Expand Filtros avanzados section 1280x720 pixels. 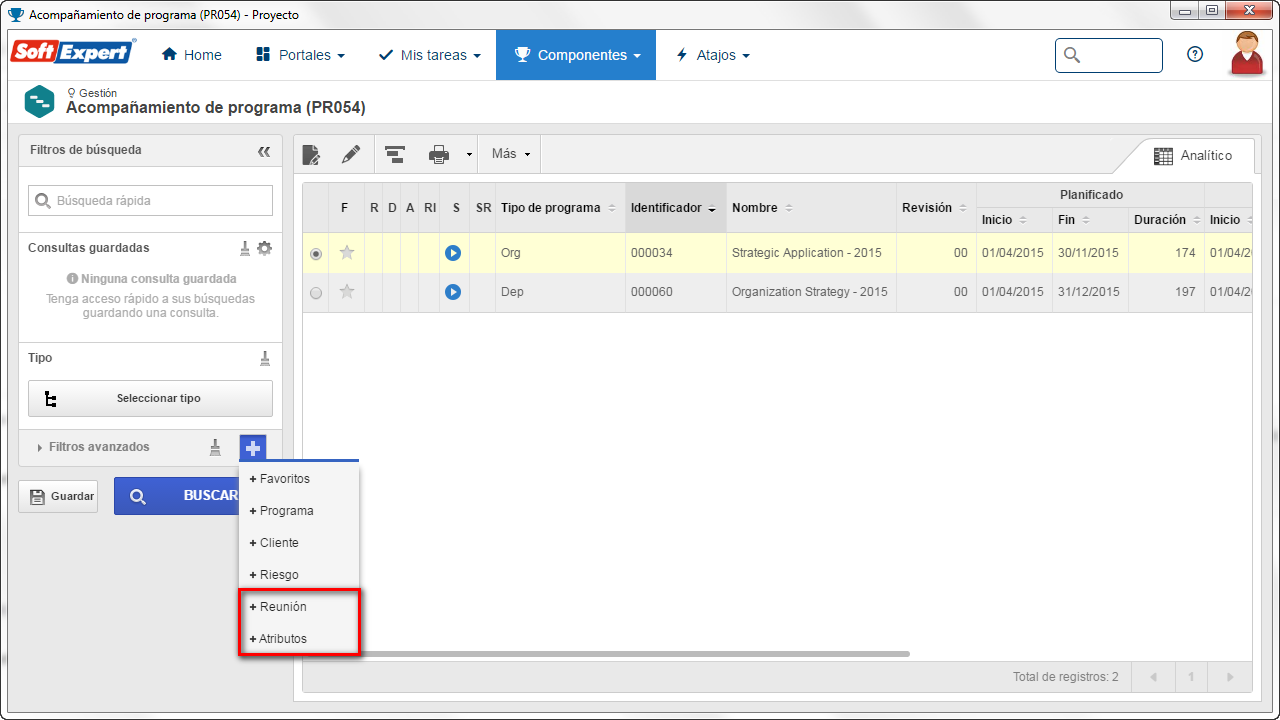[x=93, y=447]
